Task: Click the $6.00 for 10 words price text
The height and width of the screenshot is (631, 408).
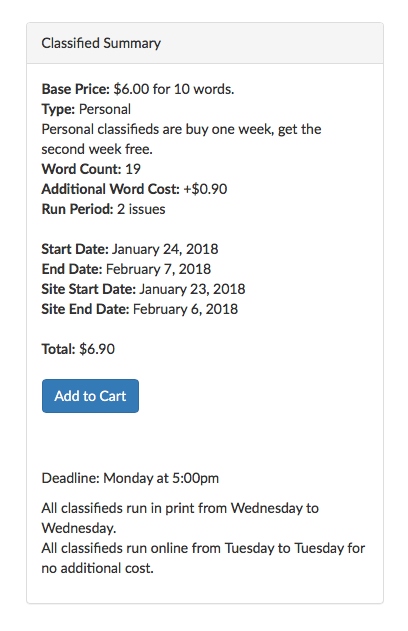Action: (174, 89)
